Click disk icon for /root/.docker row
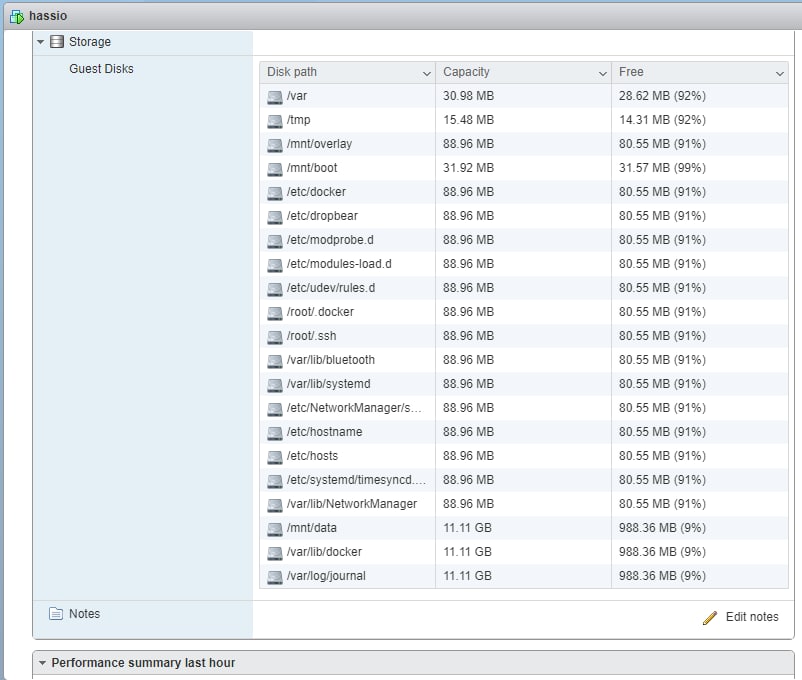 275,313
